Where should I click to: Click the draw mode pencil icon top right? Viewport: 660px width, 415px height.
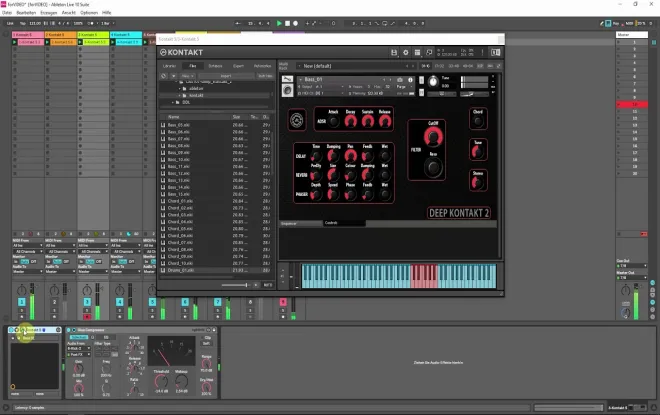[x=601, y=24]
